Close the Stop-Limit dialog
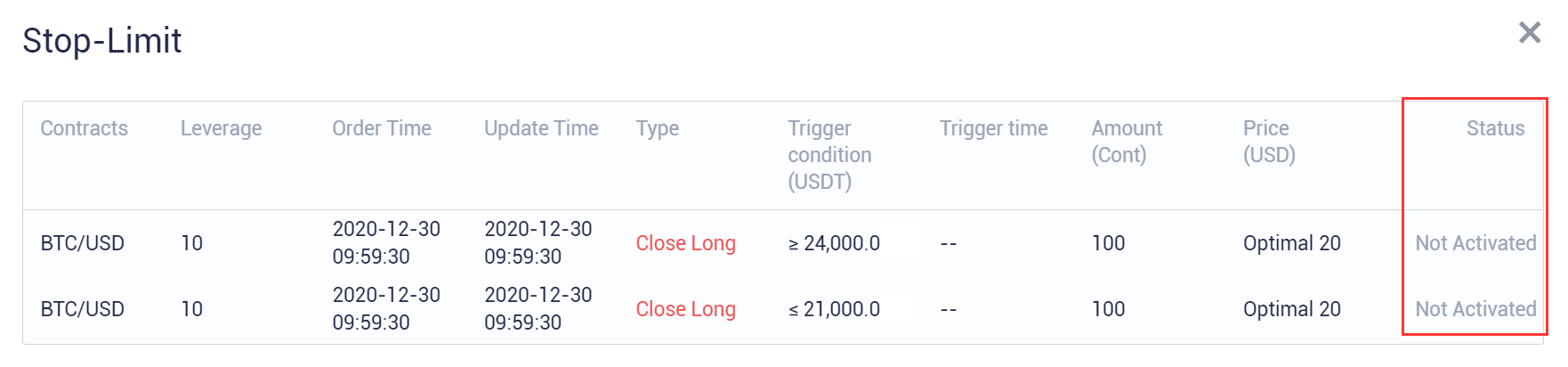The width and height of the screenshot is (1568, 367). [x=1529, y=33]
